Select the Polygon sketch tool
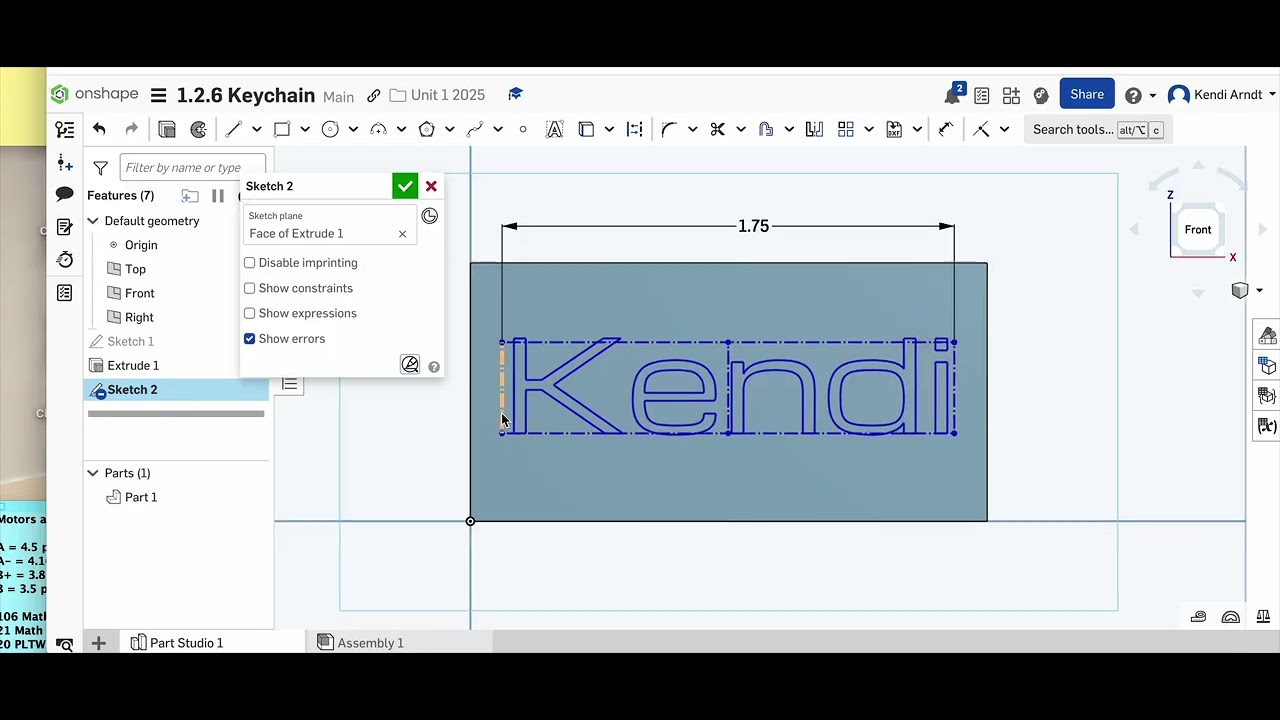 (x=426, y=129)
